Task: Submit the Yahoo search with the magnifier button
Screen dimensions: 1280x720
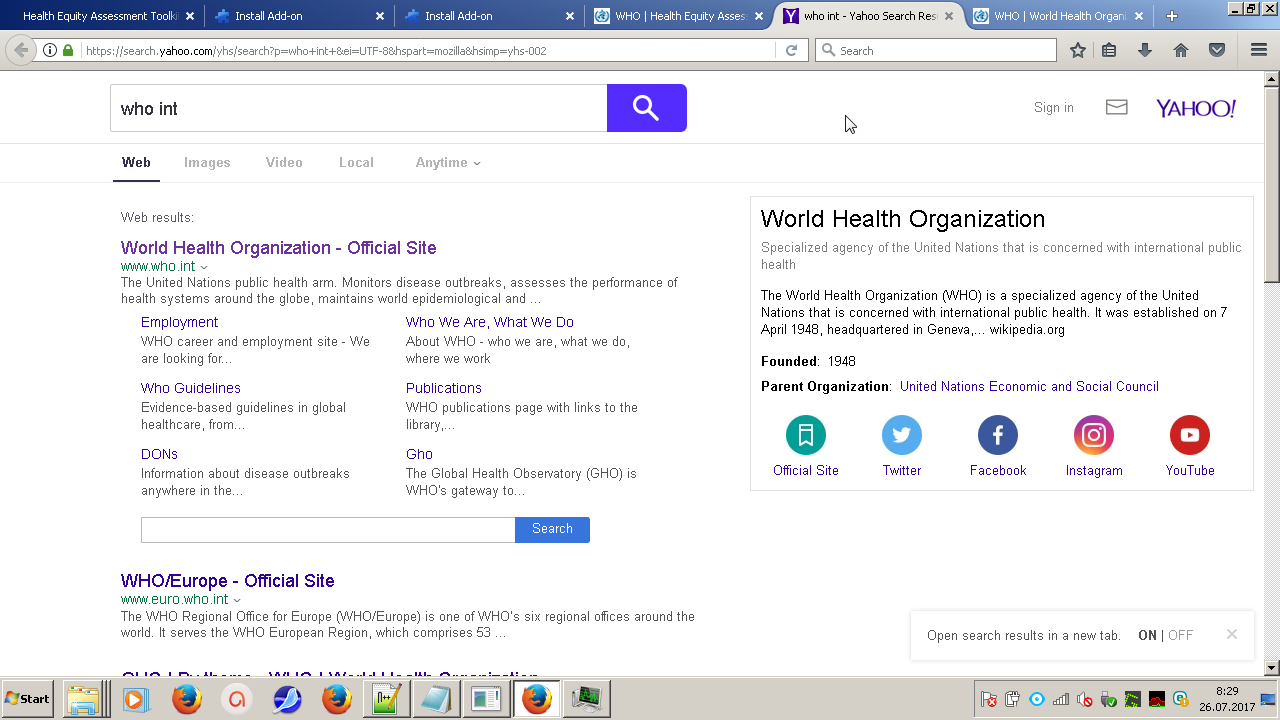Action: click(x=646, y=108)
